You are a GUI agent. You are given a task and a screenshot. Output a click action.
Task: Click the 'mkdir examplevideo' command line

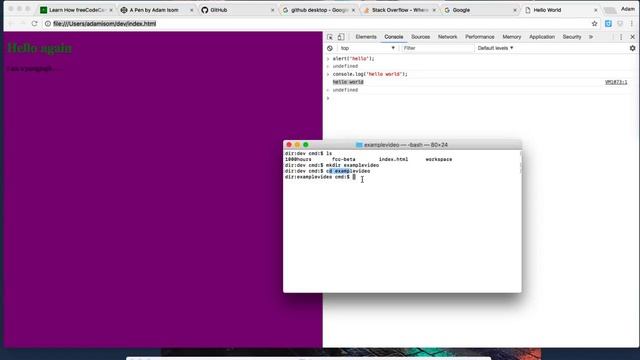pos(332,165)
